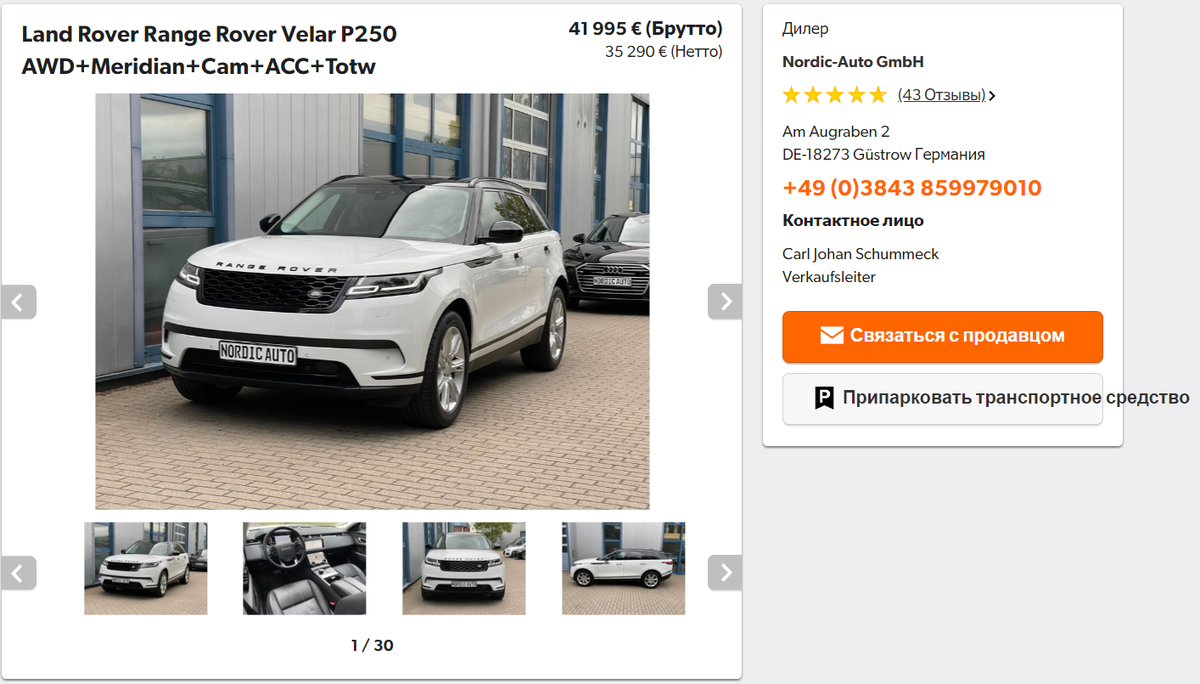1200x684 pixels.
Task: Select the interior dashboard thumbnail
Action: click(304, 568)
